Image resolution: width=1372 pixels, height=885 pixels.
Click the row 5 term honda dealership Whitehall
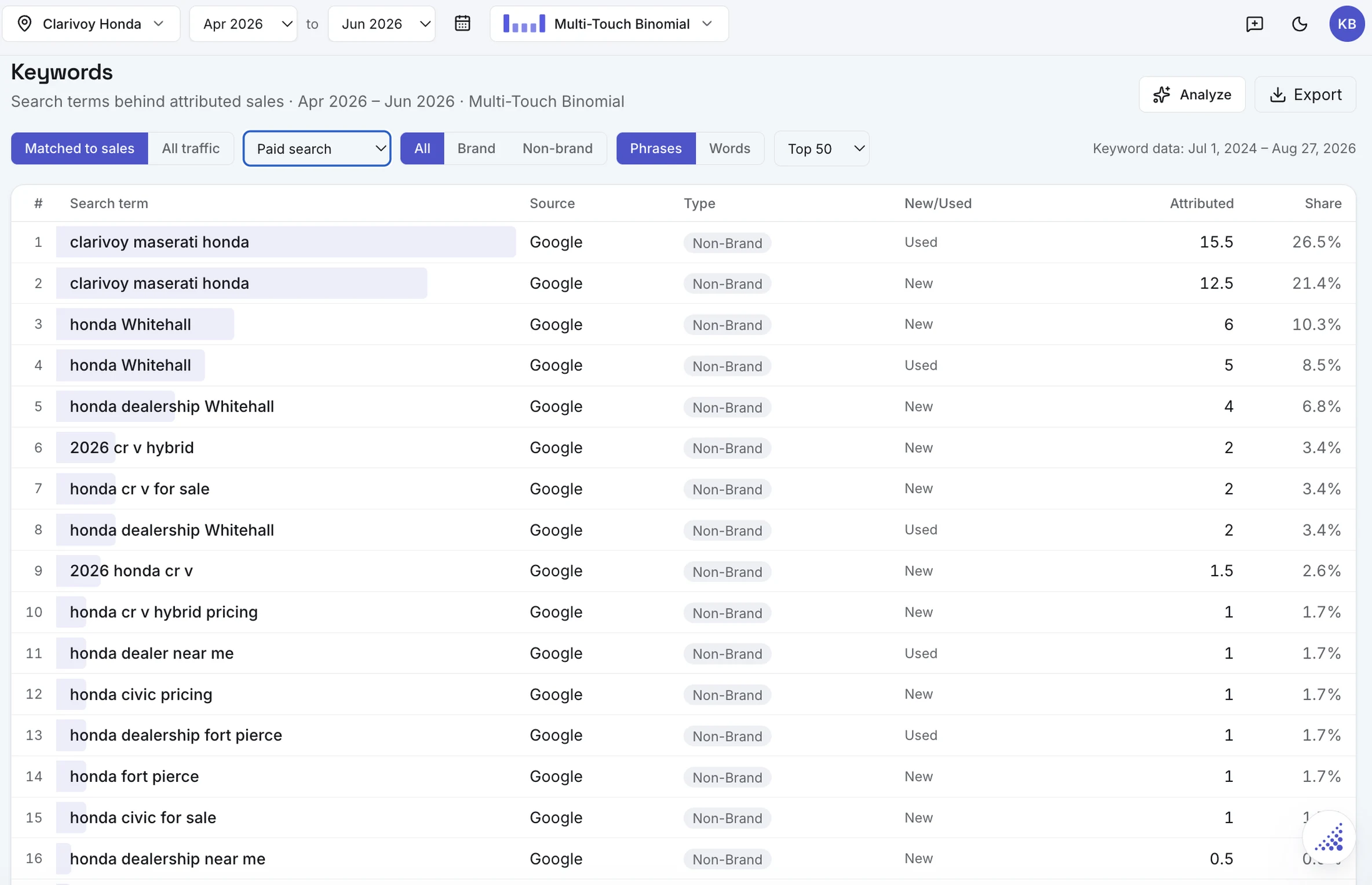click(172, 406)
